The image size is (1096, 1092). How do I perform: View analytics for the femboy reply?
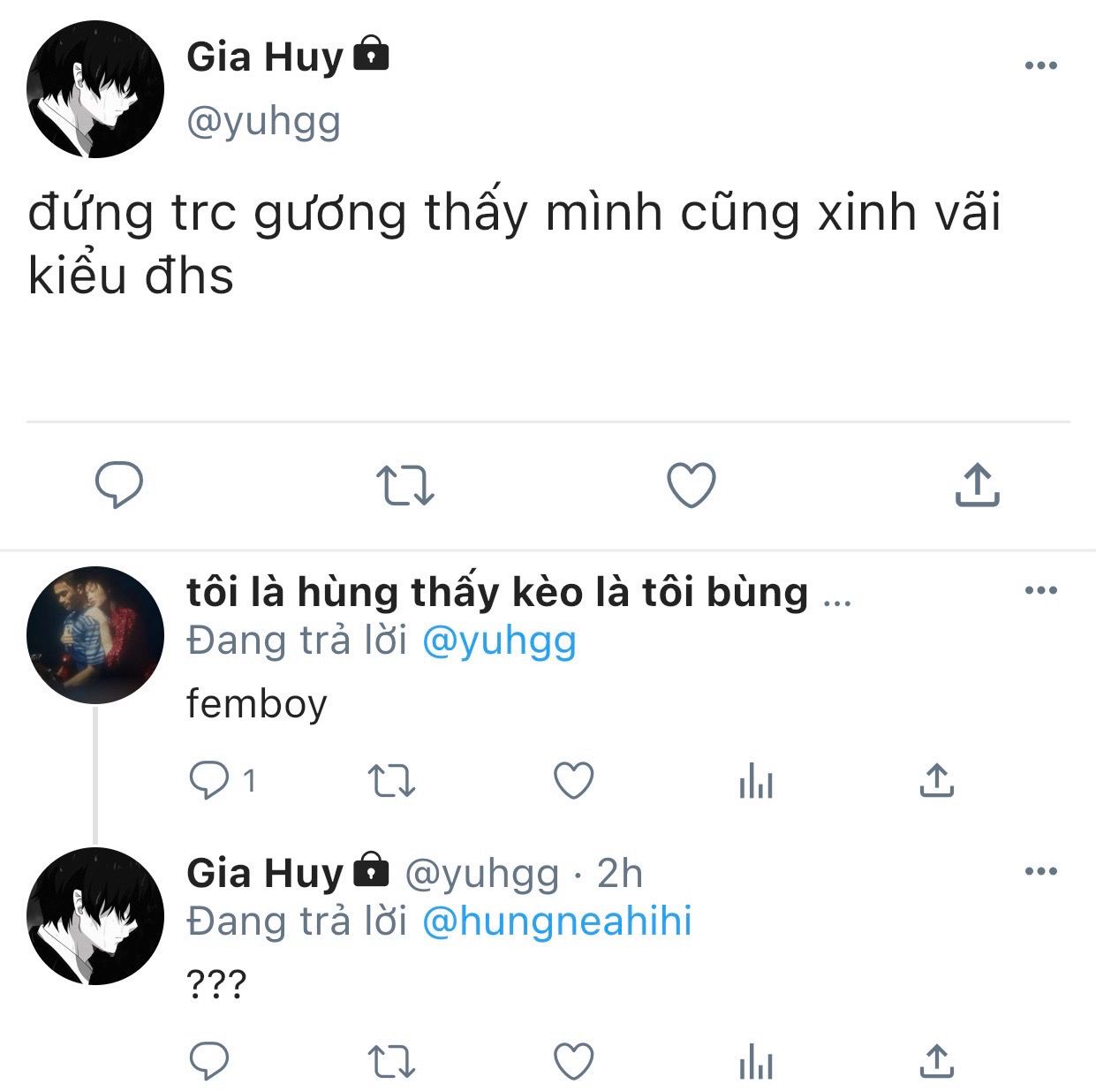coord(756,782)
